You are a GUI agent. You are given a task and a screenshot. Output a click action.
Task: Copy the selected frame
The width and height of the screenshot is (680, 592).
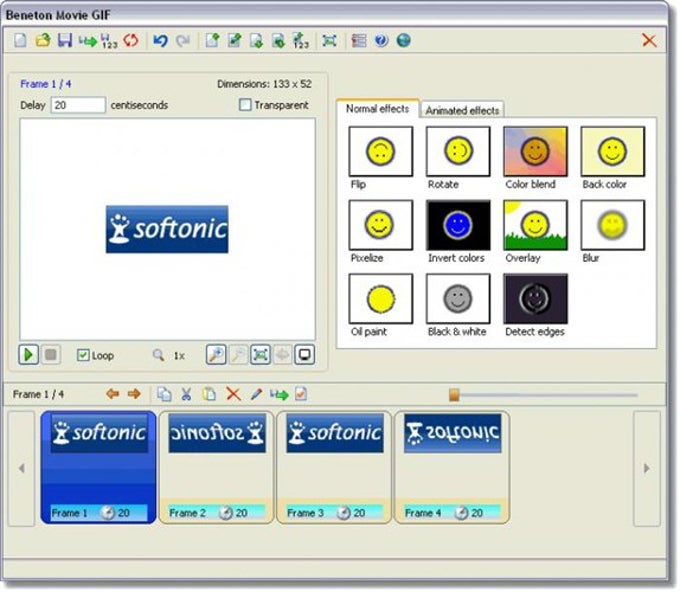coord(164,394)
